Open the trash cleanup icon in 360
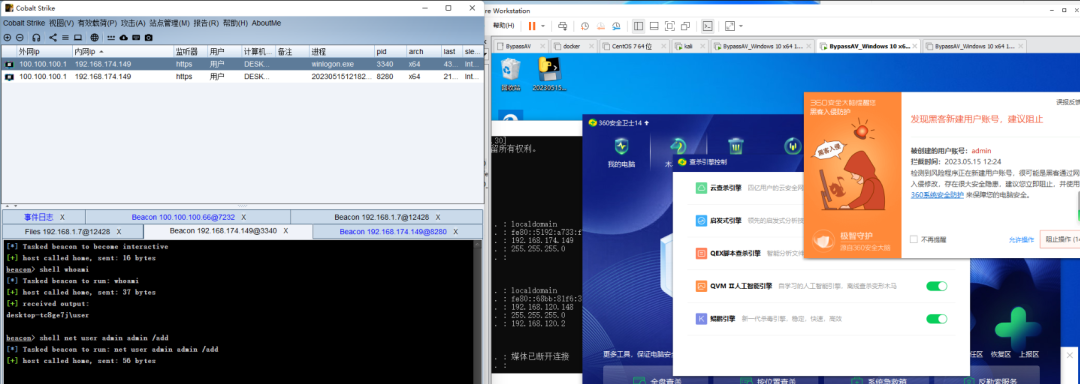Image resolution: width=1080 pixels, height=384 pixels. click(736, 147)
